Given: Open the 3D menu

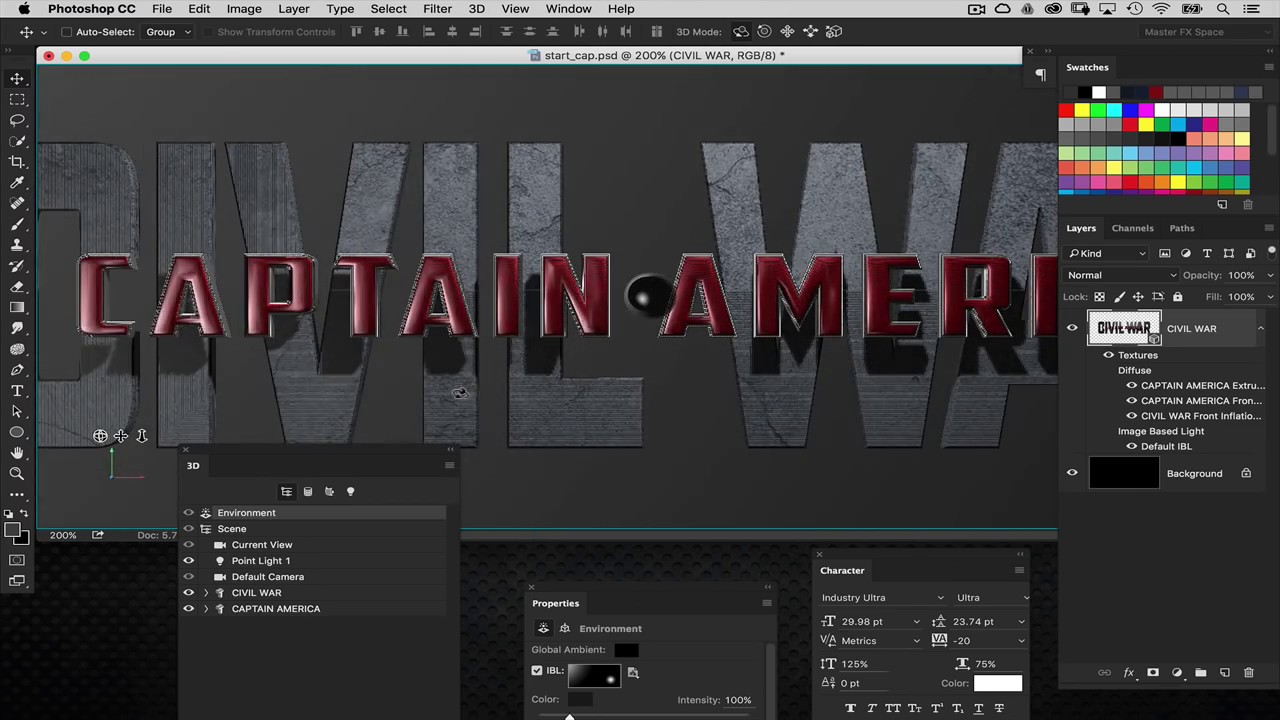Looking at the screenshot, I should 476,9.
